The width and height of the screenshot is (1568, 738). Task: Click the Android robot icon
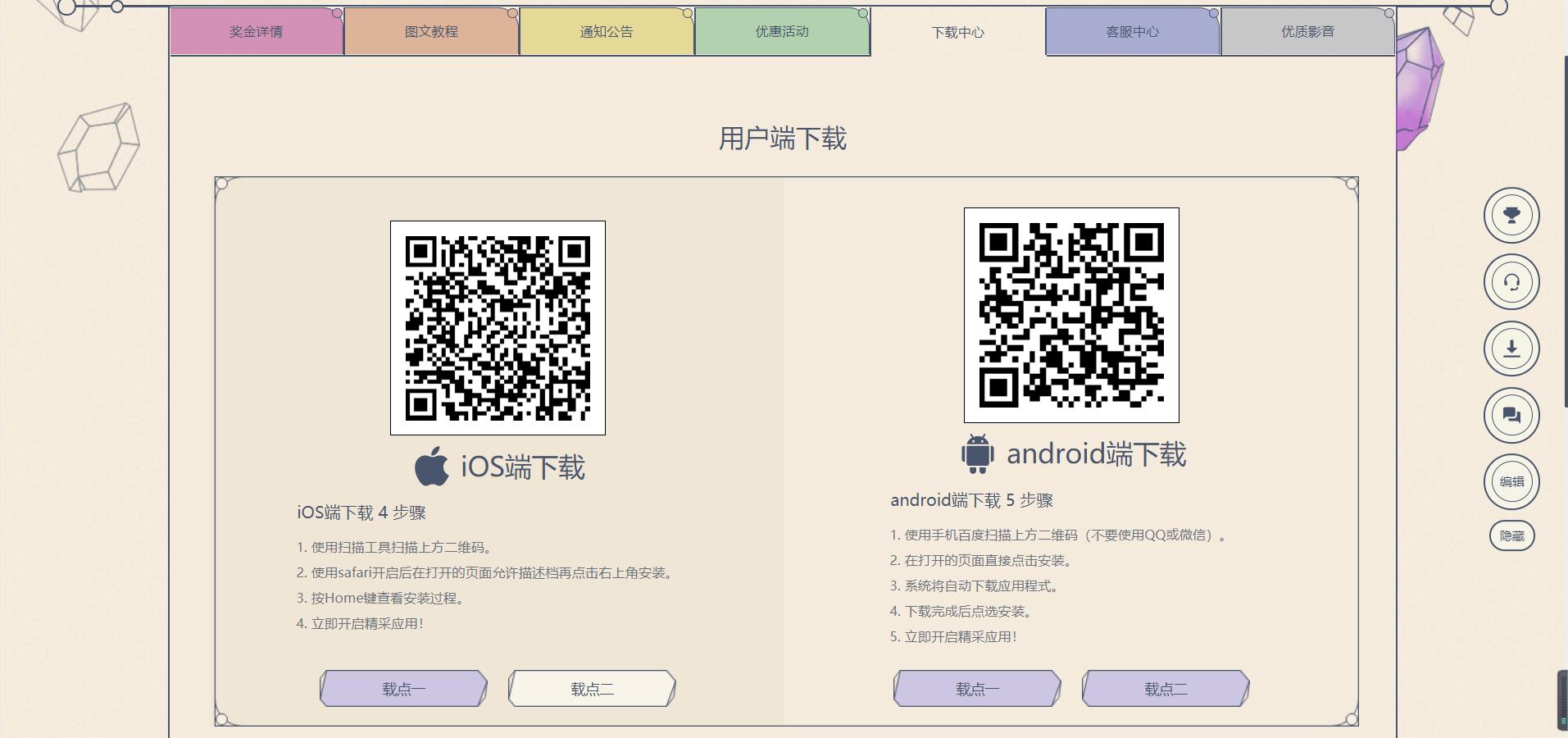pos(977,453)
